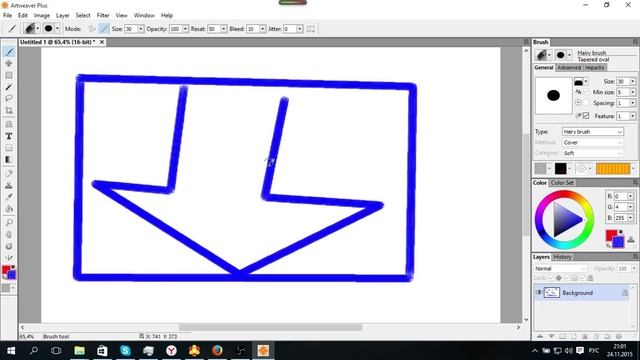Viewport: 640px width, 360px height.
Task: Click the move layer down arrow icon
Action: pyautogui.click(x=551, y=336)
